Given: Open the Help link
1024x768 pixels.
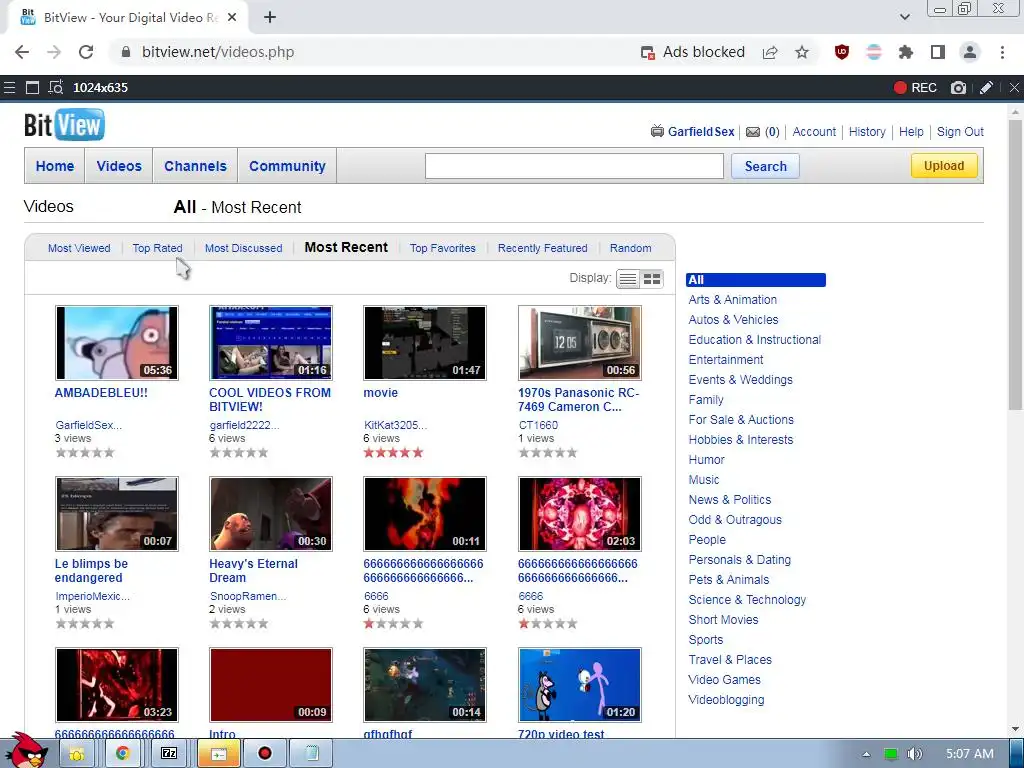Looking at the screenshot, I should pos(911,132).
